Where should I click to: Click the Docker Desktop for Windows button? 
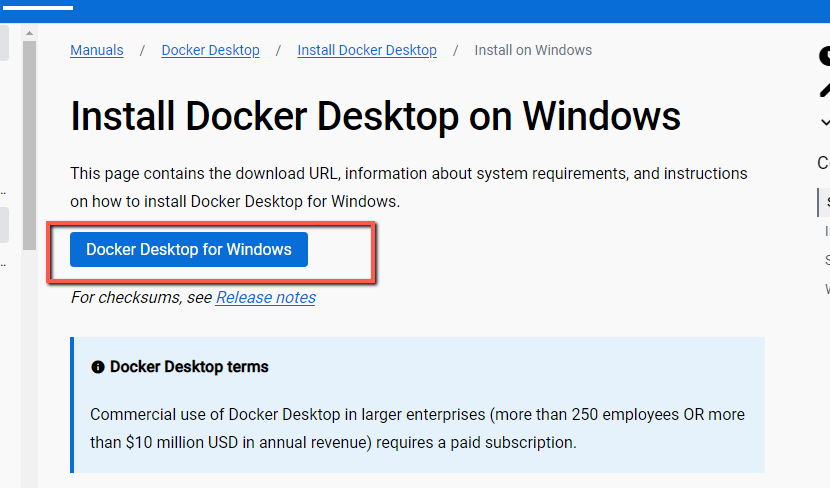(x=189, y=249)
